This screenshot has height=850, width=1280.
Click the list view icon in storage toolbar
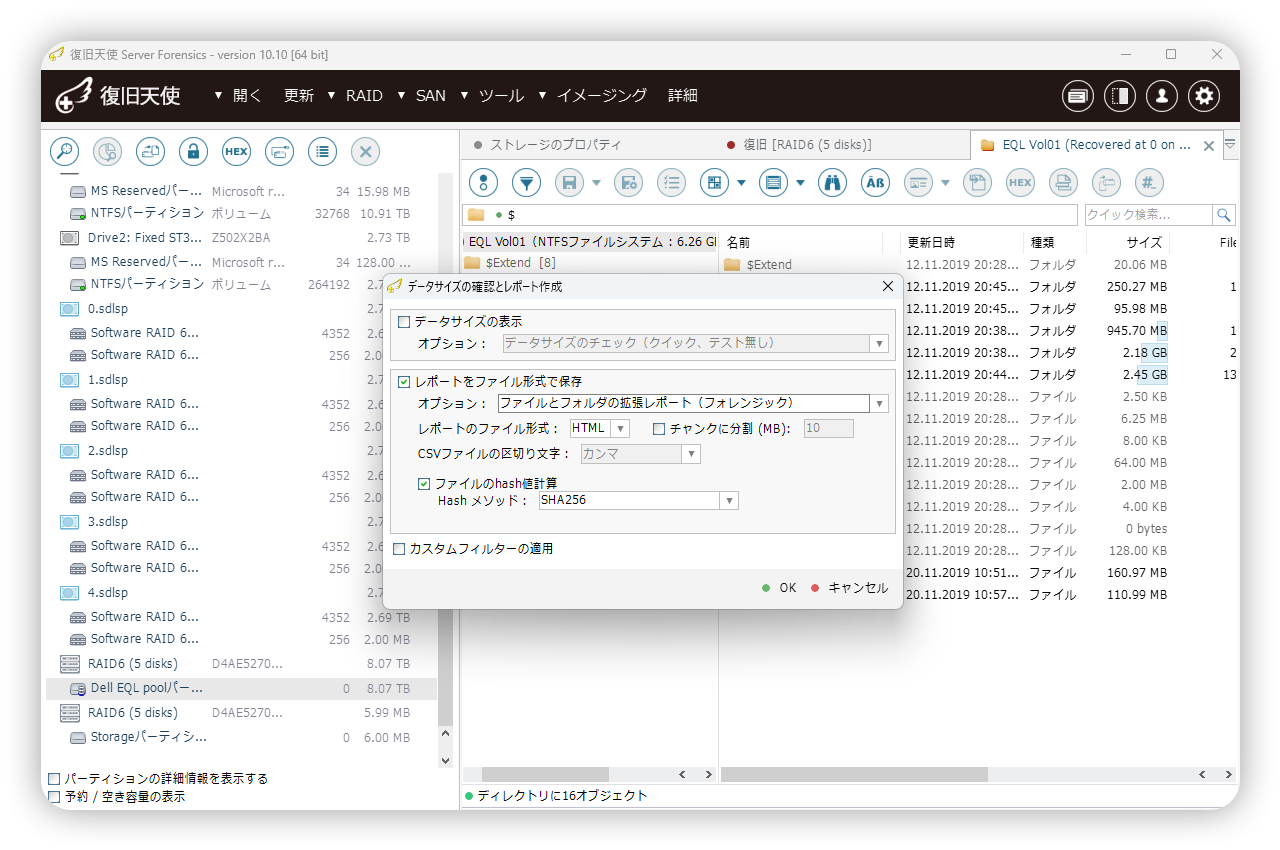click(322, 152)
